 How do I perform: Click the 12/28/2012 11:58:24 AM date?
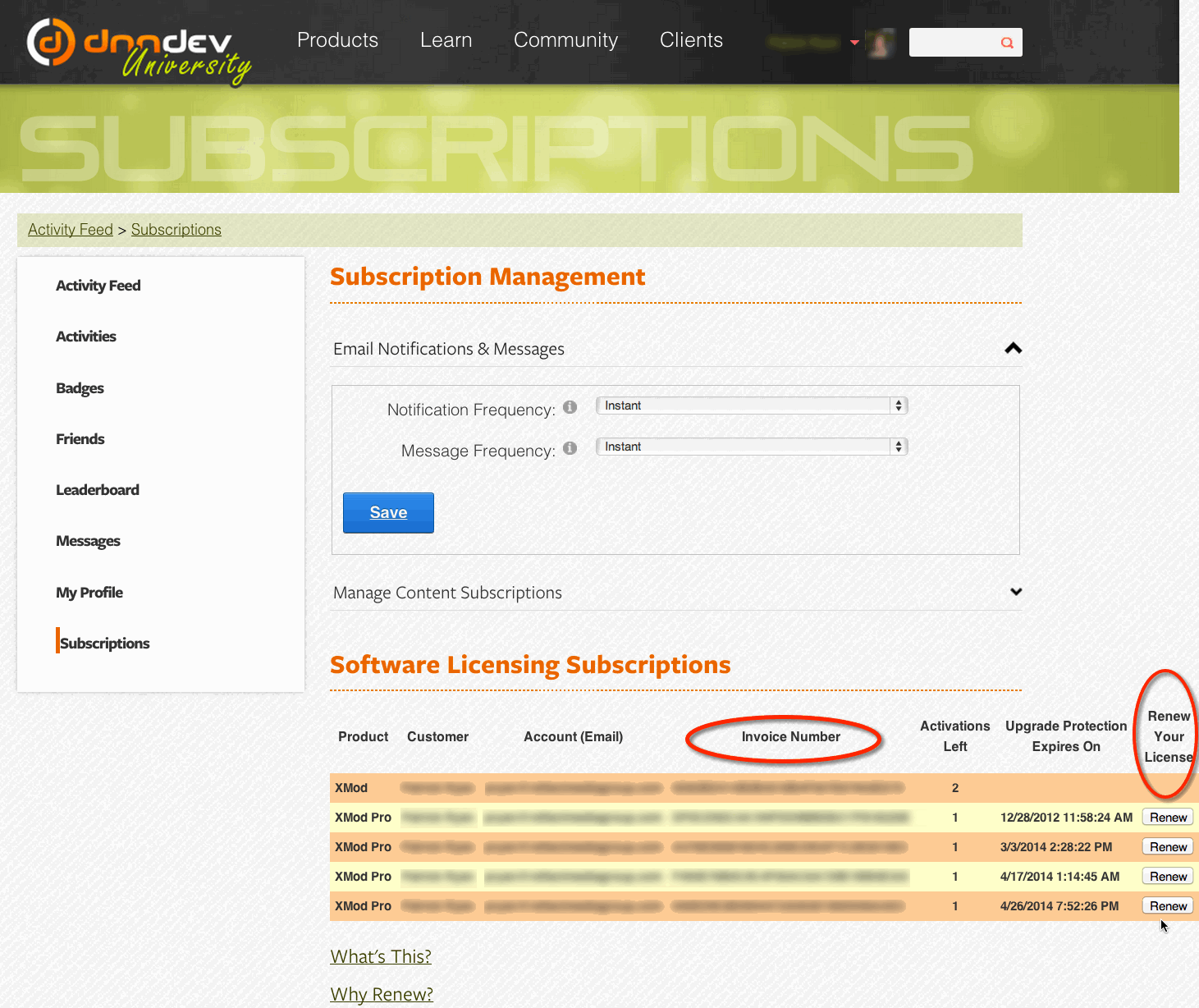tap(1066, 818)
